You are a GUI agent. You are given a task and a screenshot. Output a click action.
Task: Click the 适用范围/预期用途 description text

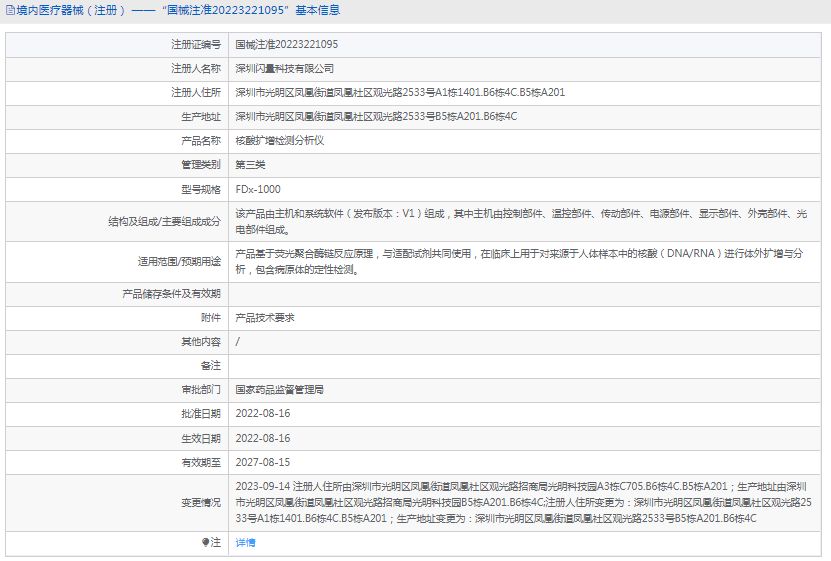519,262
